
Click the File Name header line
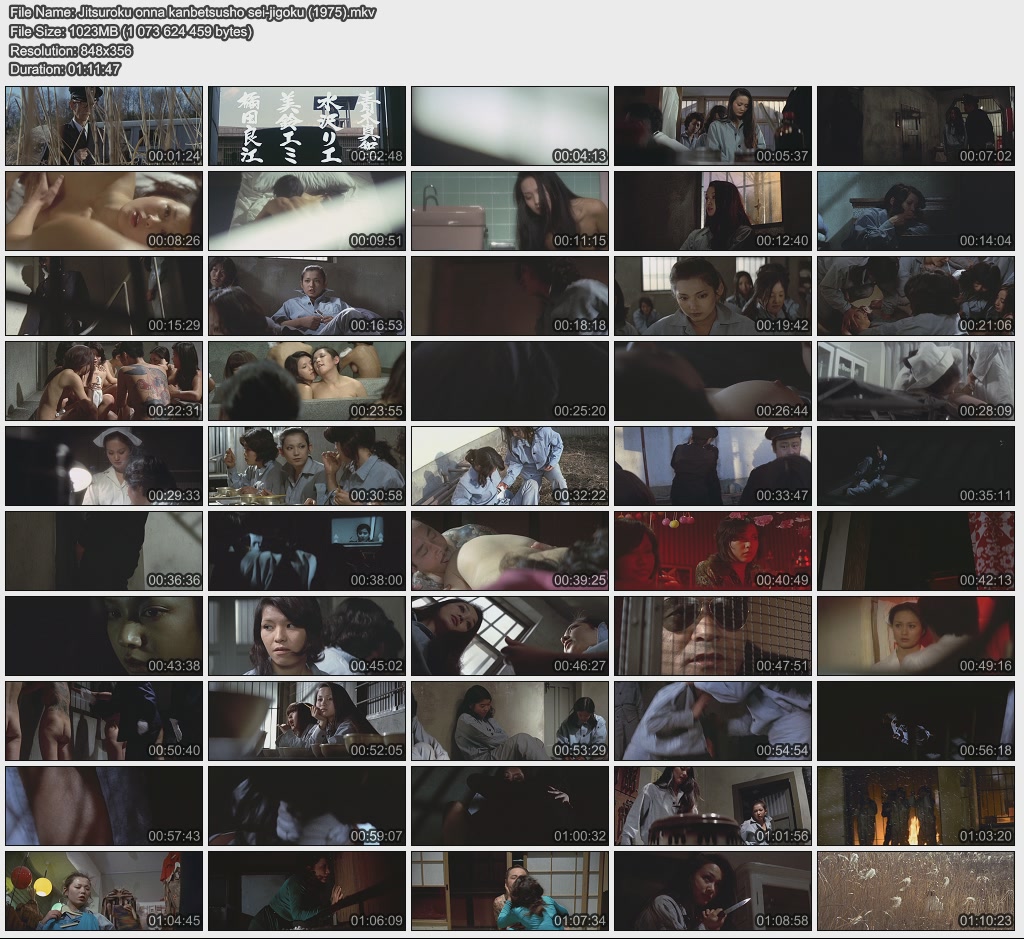point(193,12)
